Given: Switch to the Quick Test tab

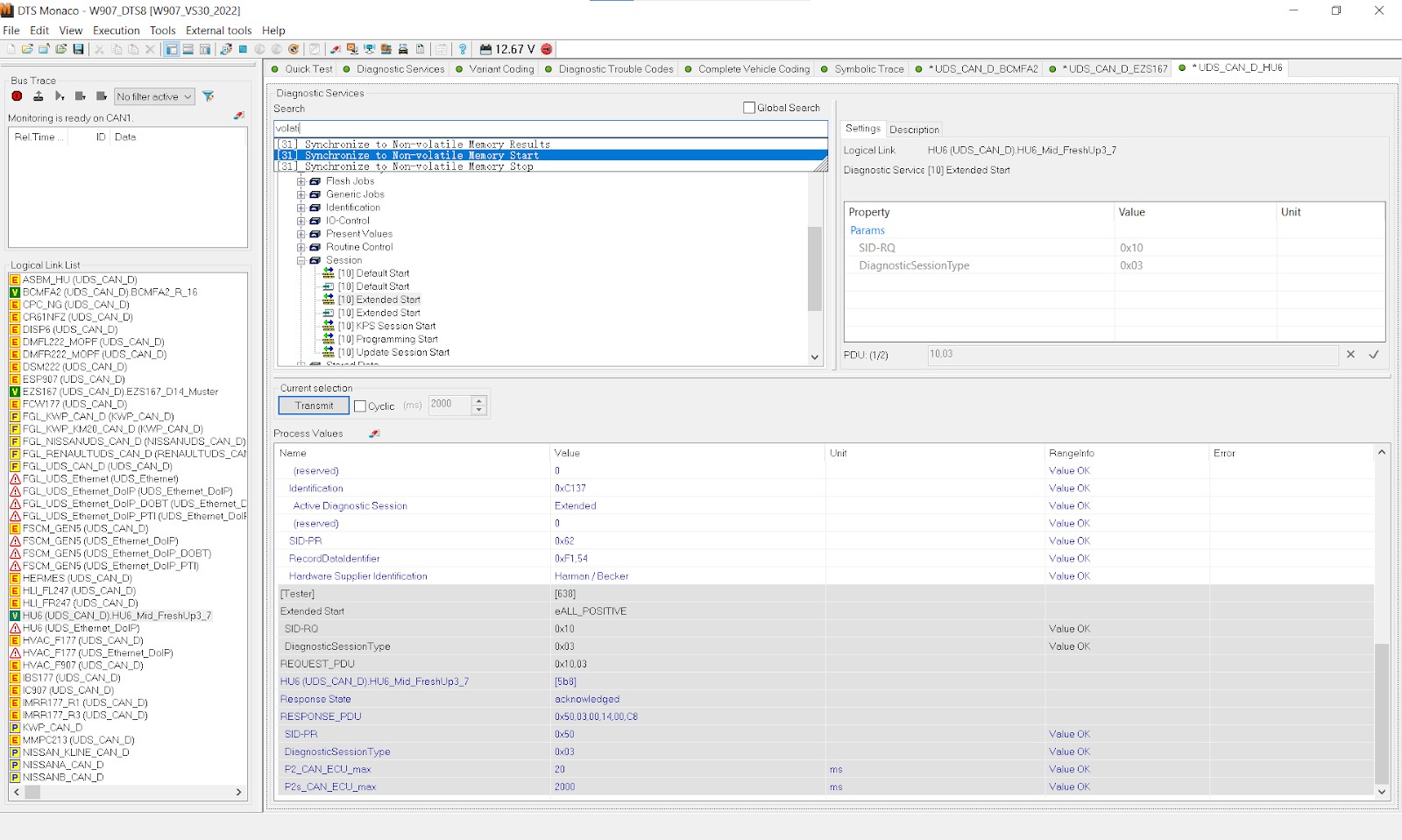Looking at the screenshot, I should click(x=302, y=68).
